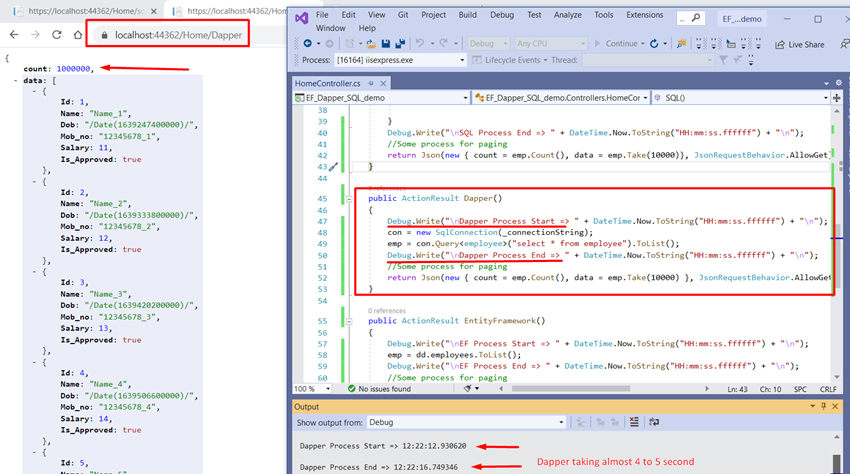Click the editor horizontal scrollbar thumb
This screenshot has height=474, width=850.
[x=571, y=388]
